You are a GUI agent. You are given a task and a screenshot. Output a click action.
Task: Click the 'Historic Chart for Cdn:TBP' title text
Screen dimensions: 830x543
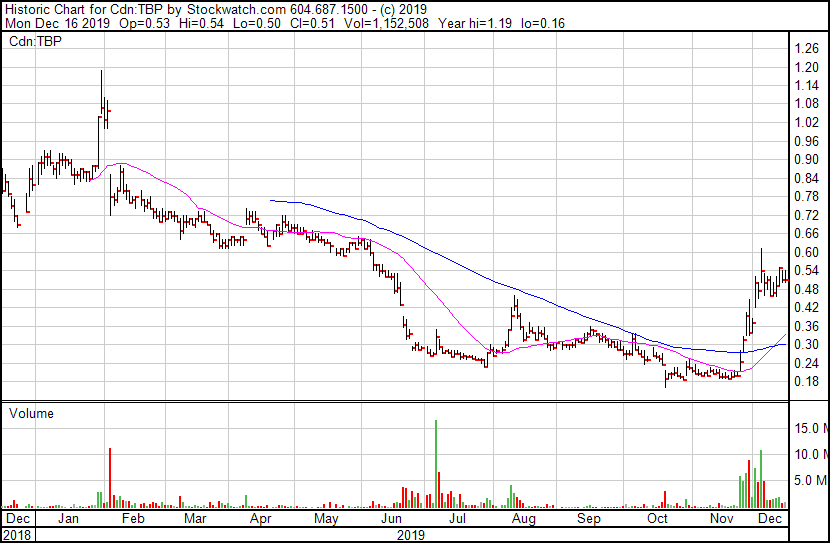[84, 9]
